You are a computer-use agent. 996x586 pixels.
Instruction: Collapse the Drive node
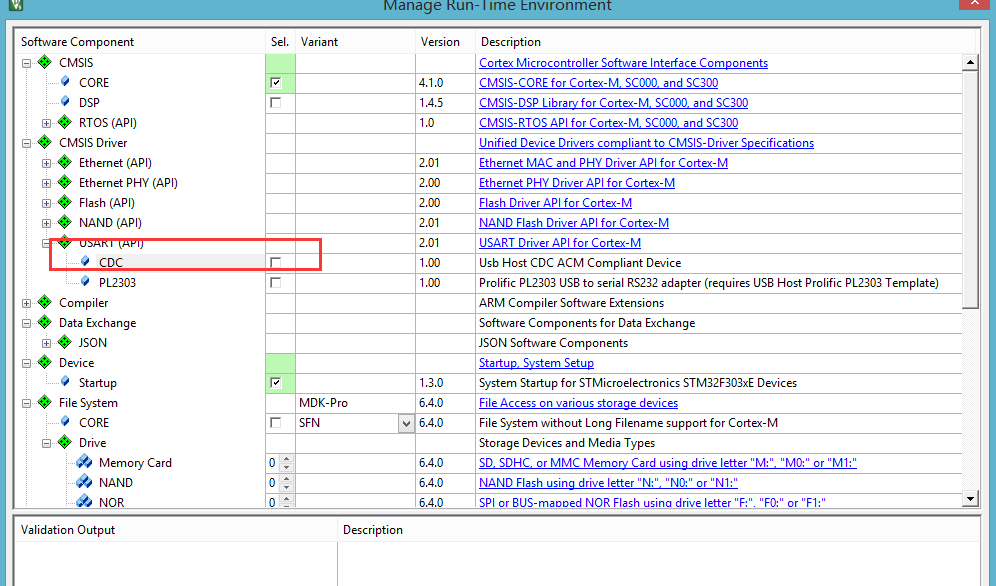coord(46,443)
